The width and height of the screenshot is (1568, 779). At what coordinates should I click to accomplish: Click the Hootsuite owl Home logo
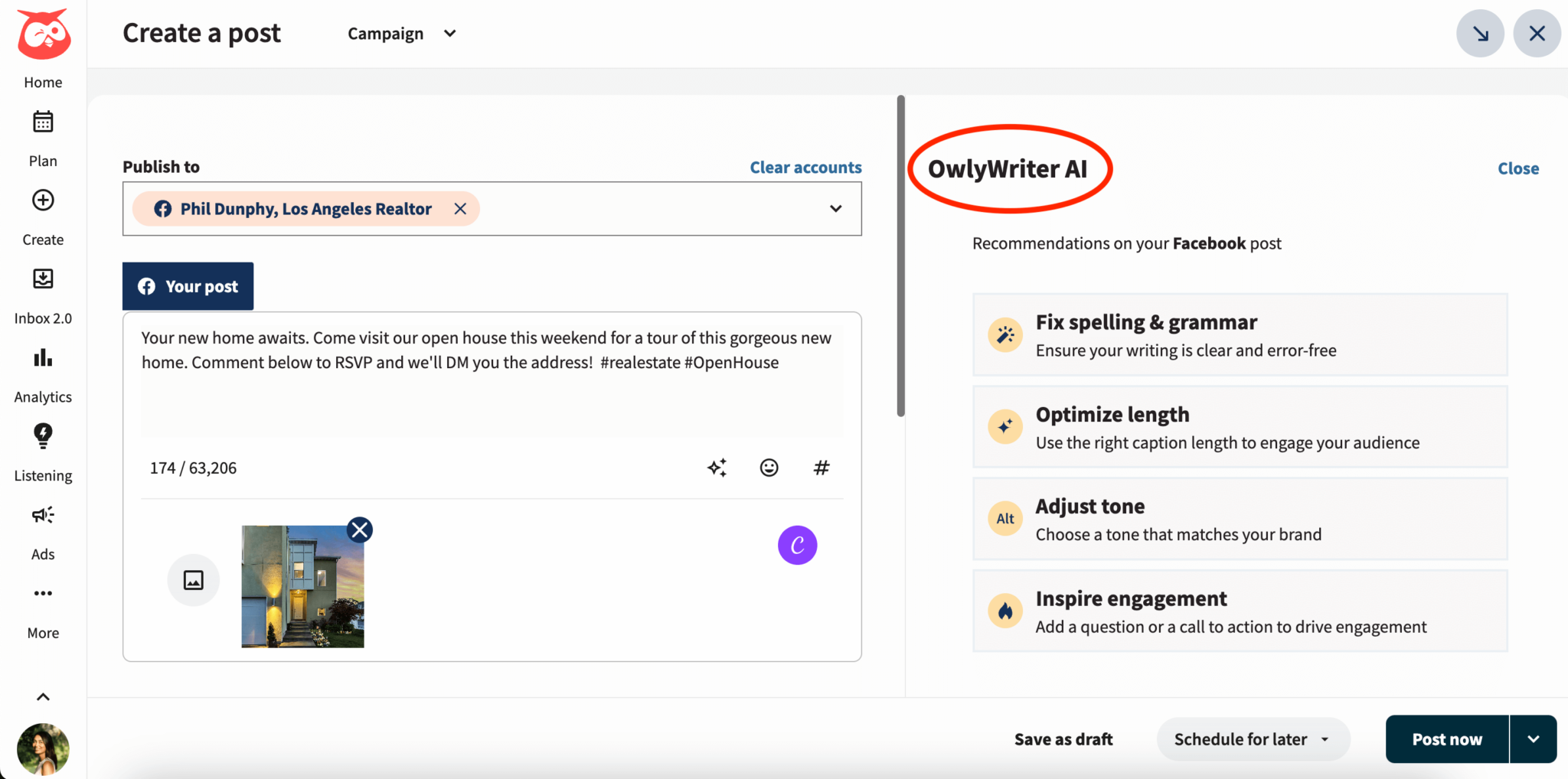[x=43, y=34]
